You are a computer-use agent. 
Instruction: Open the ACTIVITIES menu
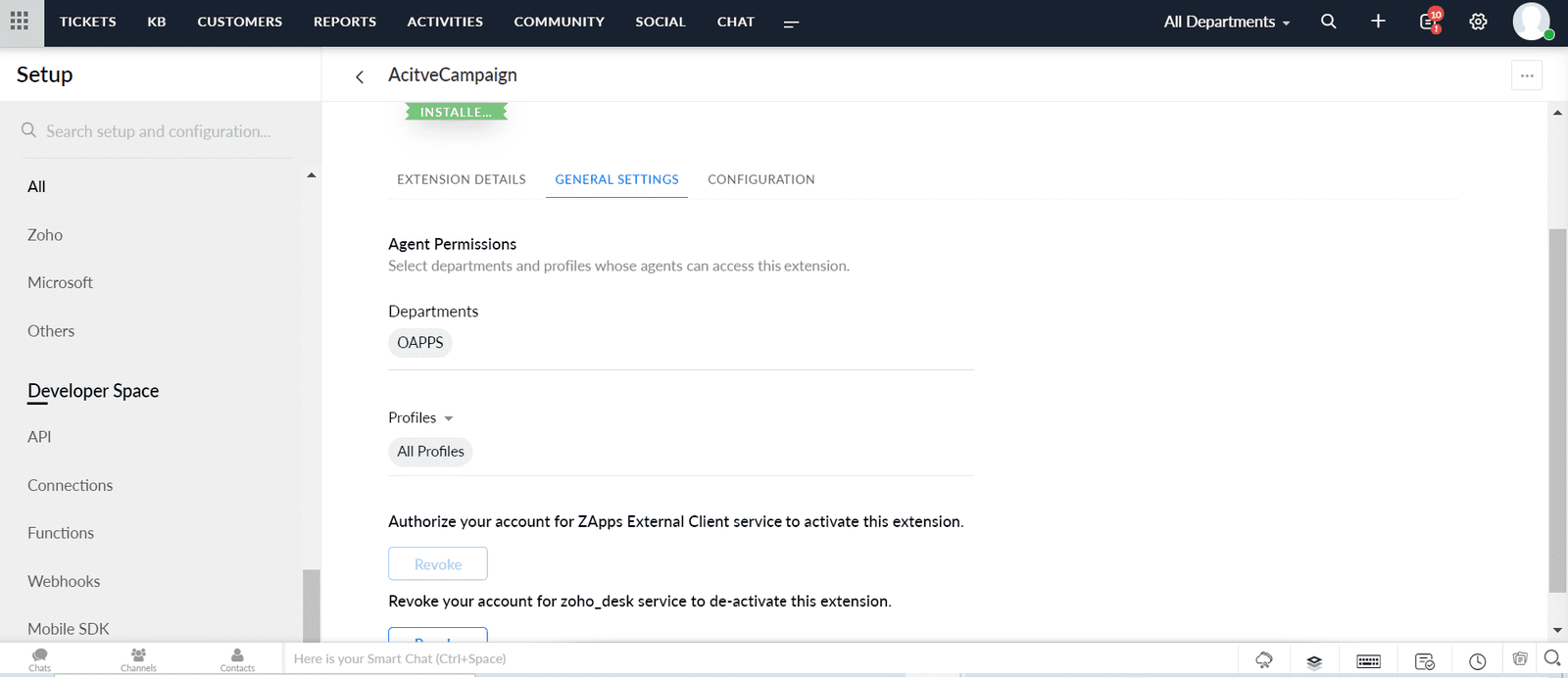445,22
